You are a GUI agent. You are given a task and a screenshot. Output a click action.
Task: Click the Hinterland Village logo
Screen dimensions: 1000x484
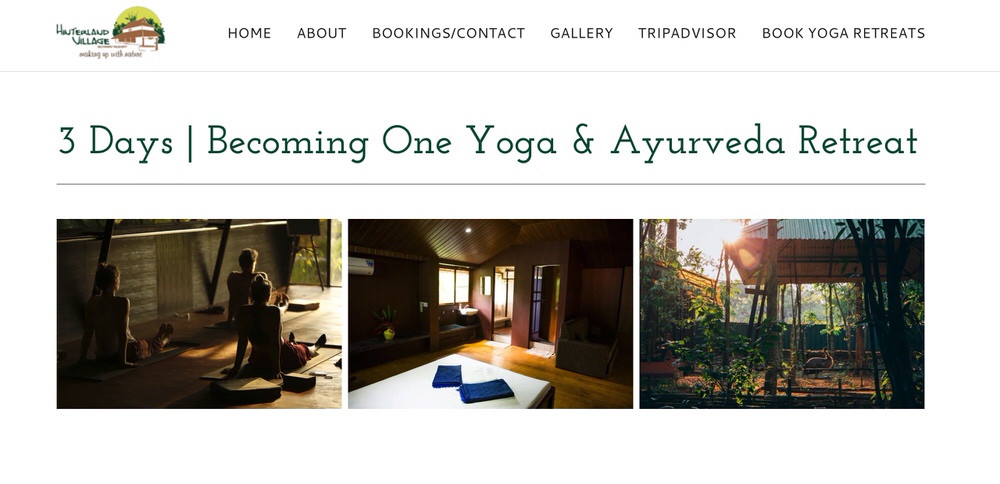pyautogui.click(x=110, y=33)
